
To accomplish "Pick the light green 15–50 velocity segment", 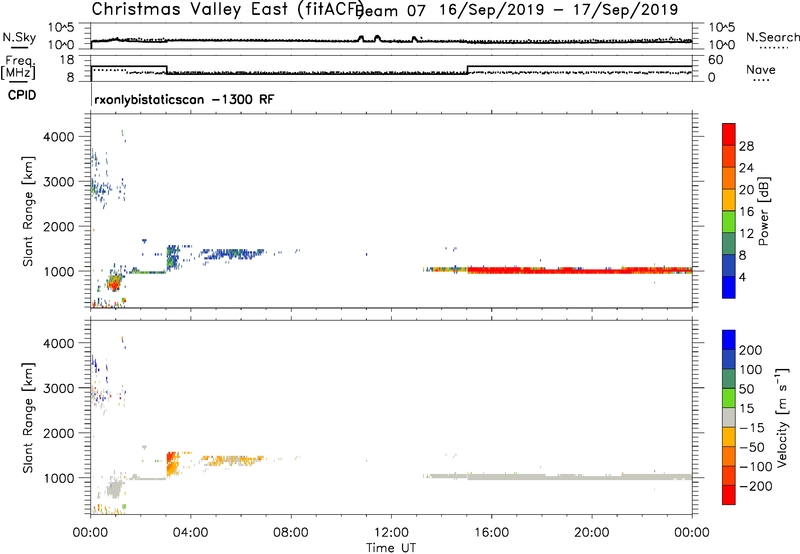I will pos(729,398).
